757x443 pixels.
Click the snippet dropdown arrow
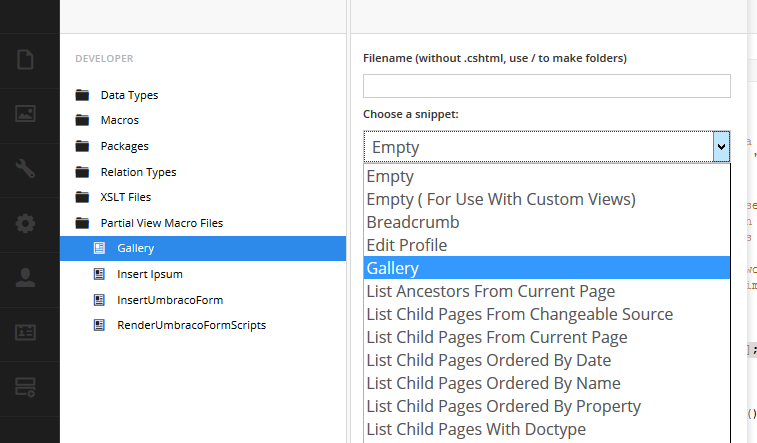pyautogui.click(x=720, y=147)
